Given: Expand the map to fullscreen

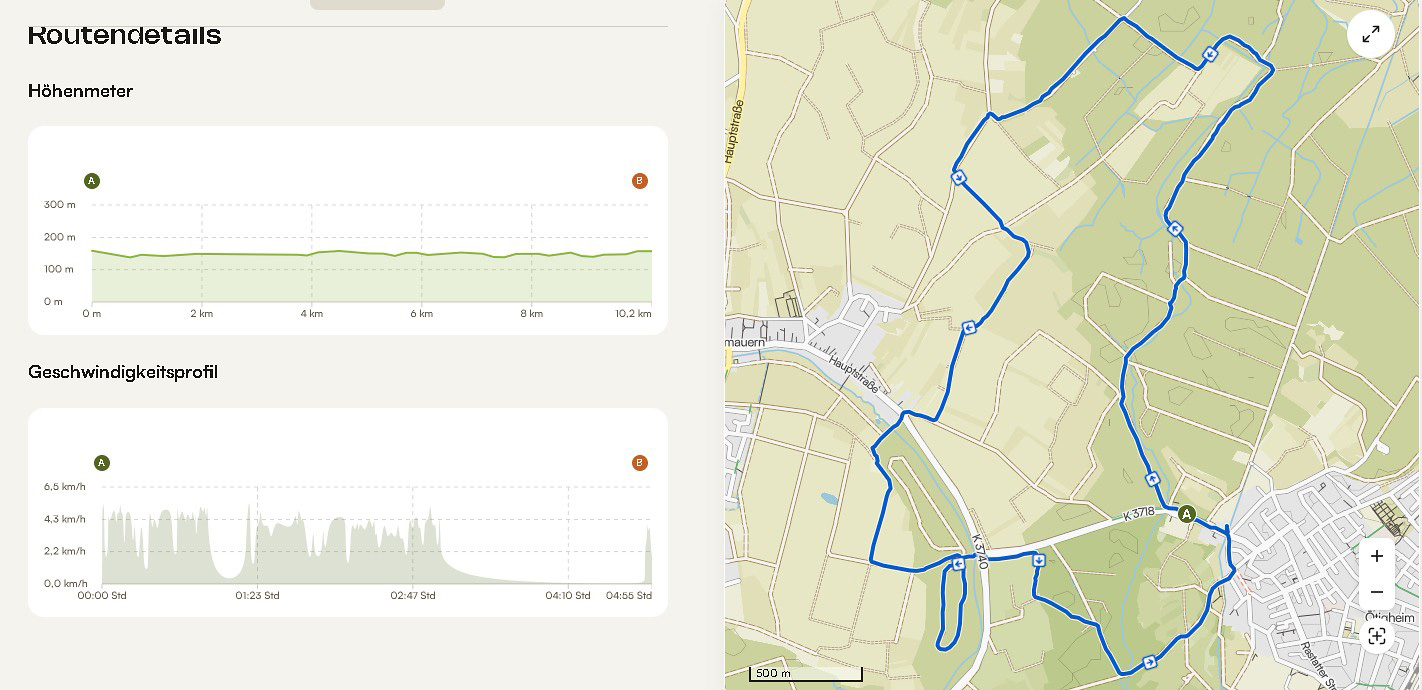Looking at the screenshot, I should 1371,34.
